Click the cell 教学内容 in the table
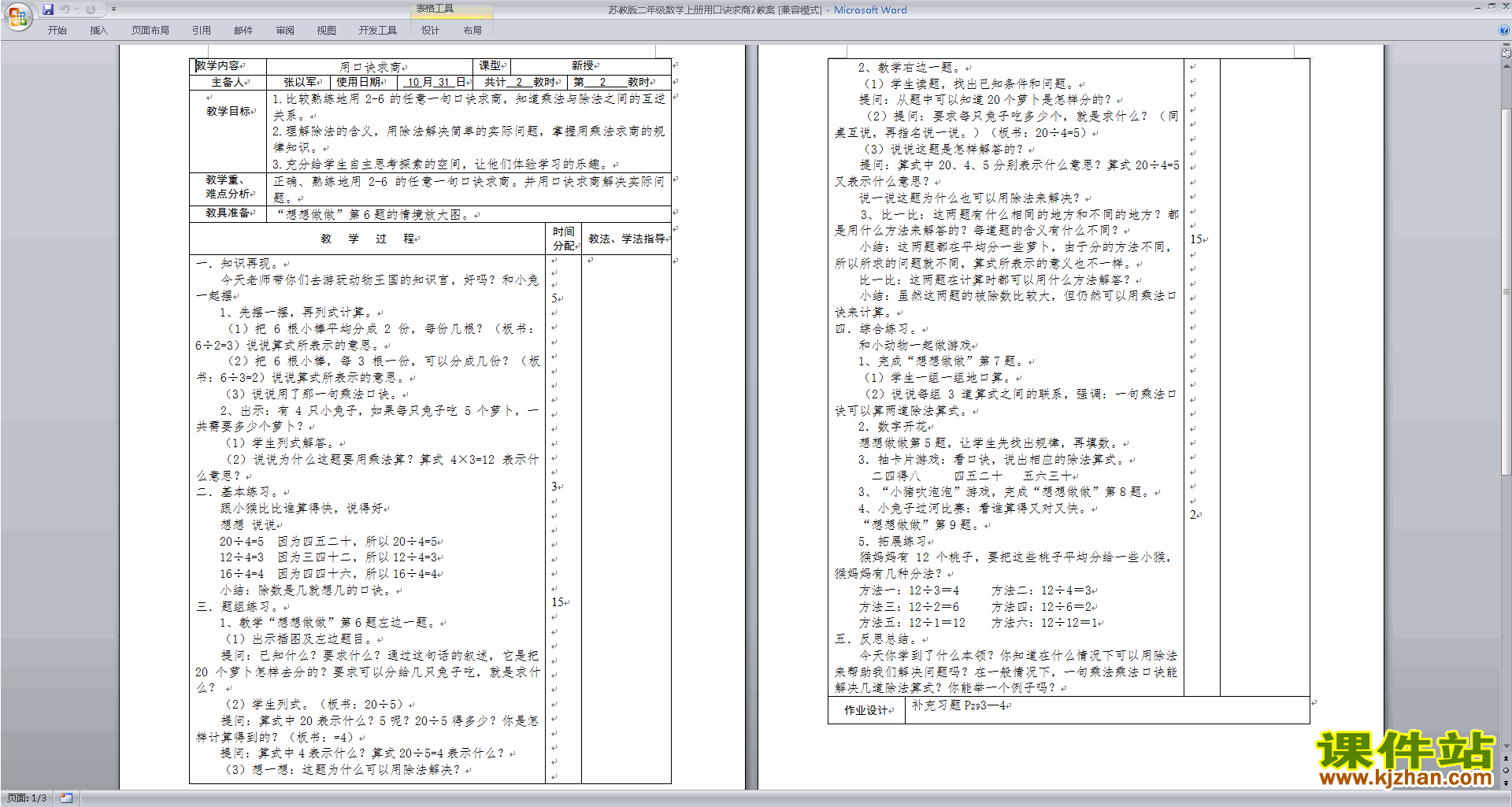This screenshot has height=807, width=1512. (x=228, y=66)
